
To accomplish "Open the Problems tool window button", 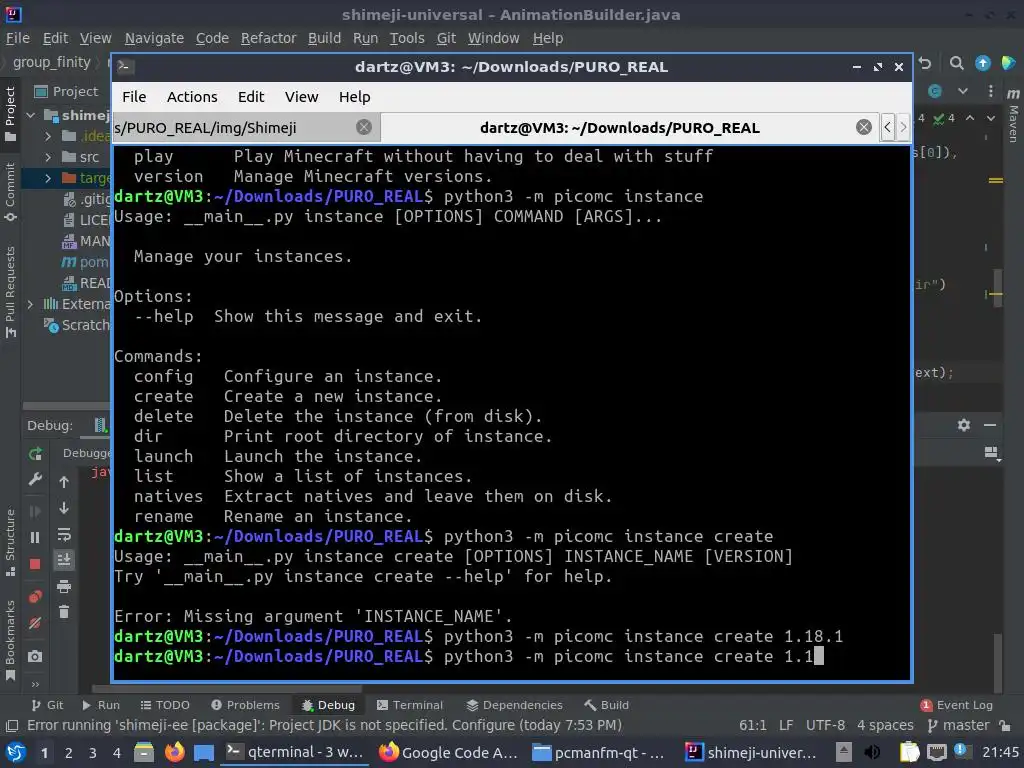I will click(245, 705).
